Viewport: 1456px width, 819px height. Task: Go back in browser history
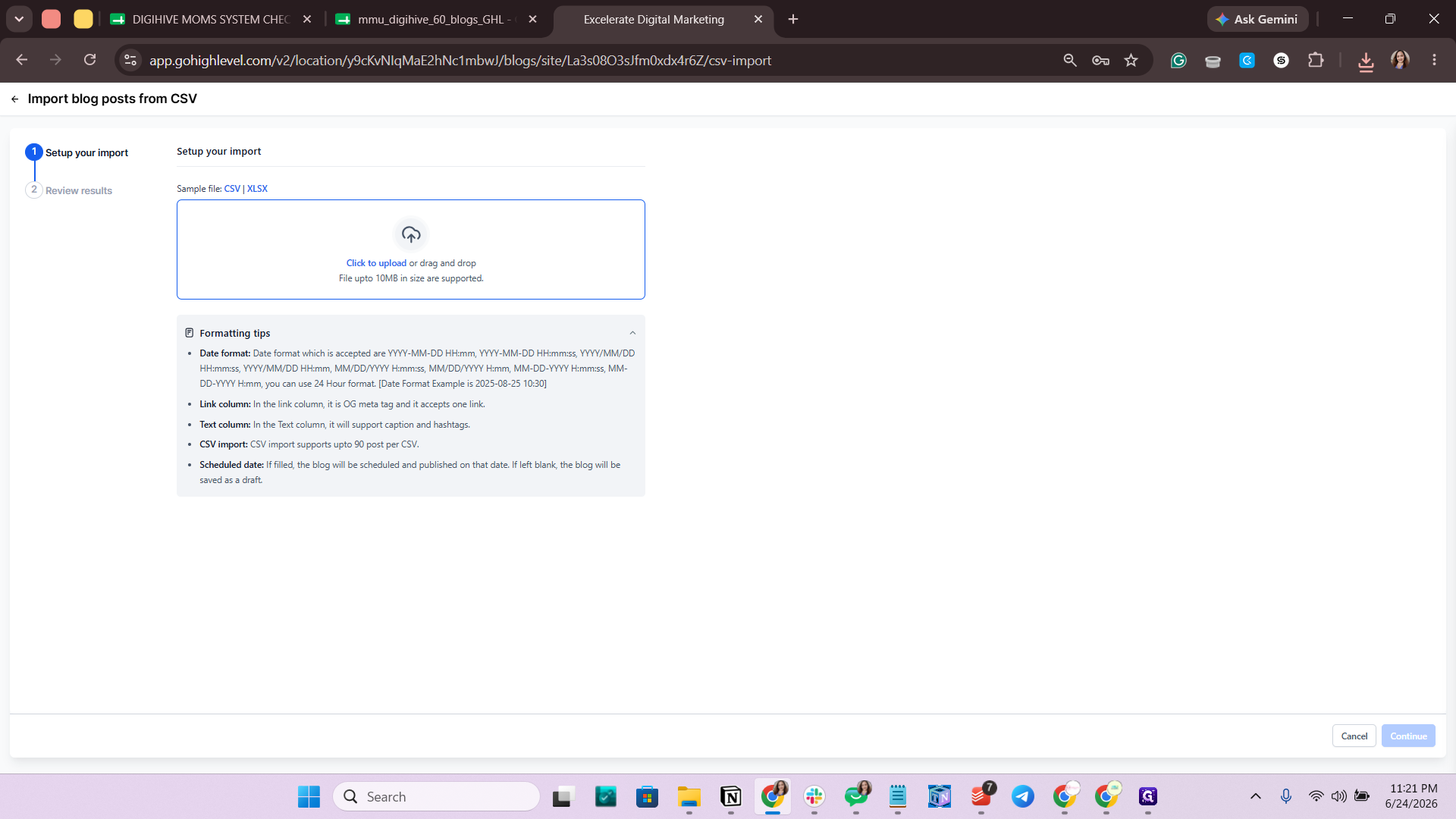pos(22,60)
